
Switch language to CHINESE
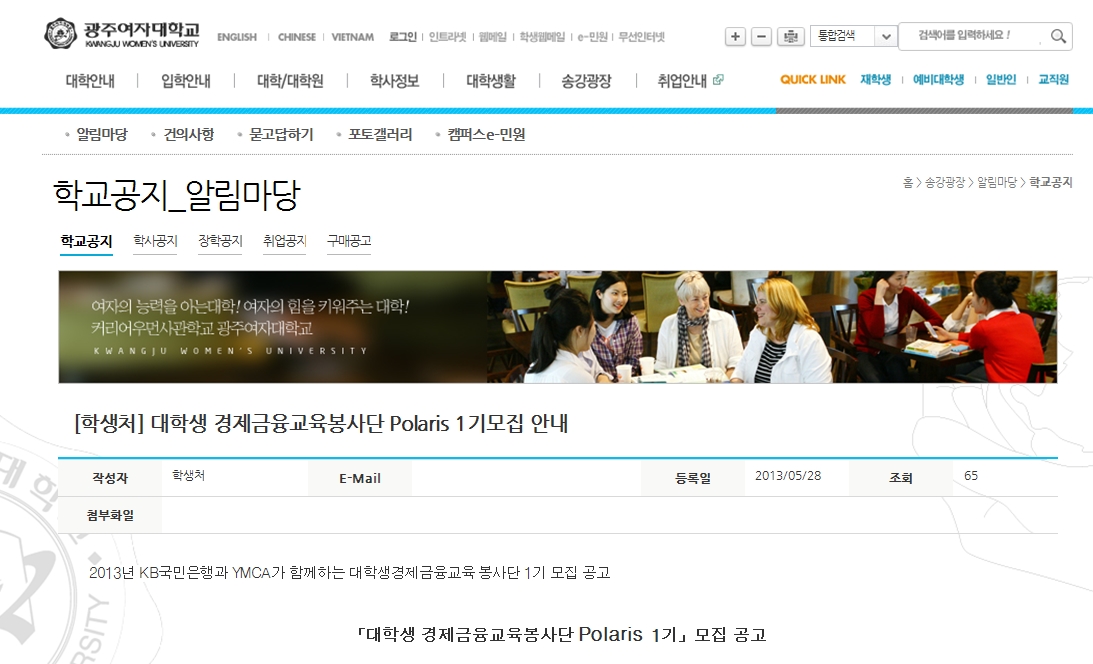pyautogui.click(x=297, y=37)
